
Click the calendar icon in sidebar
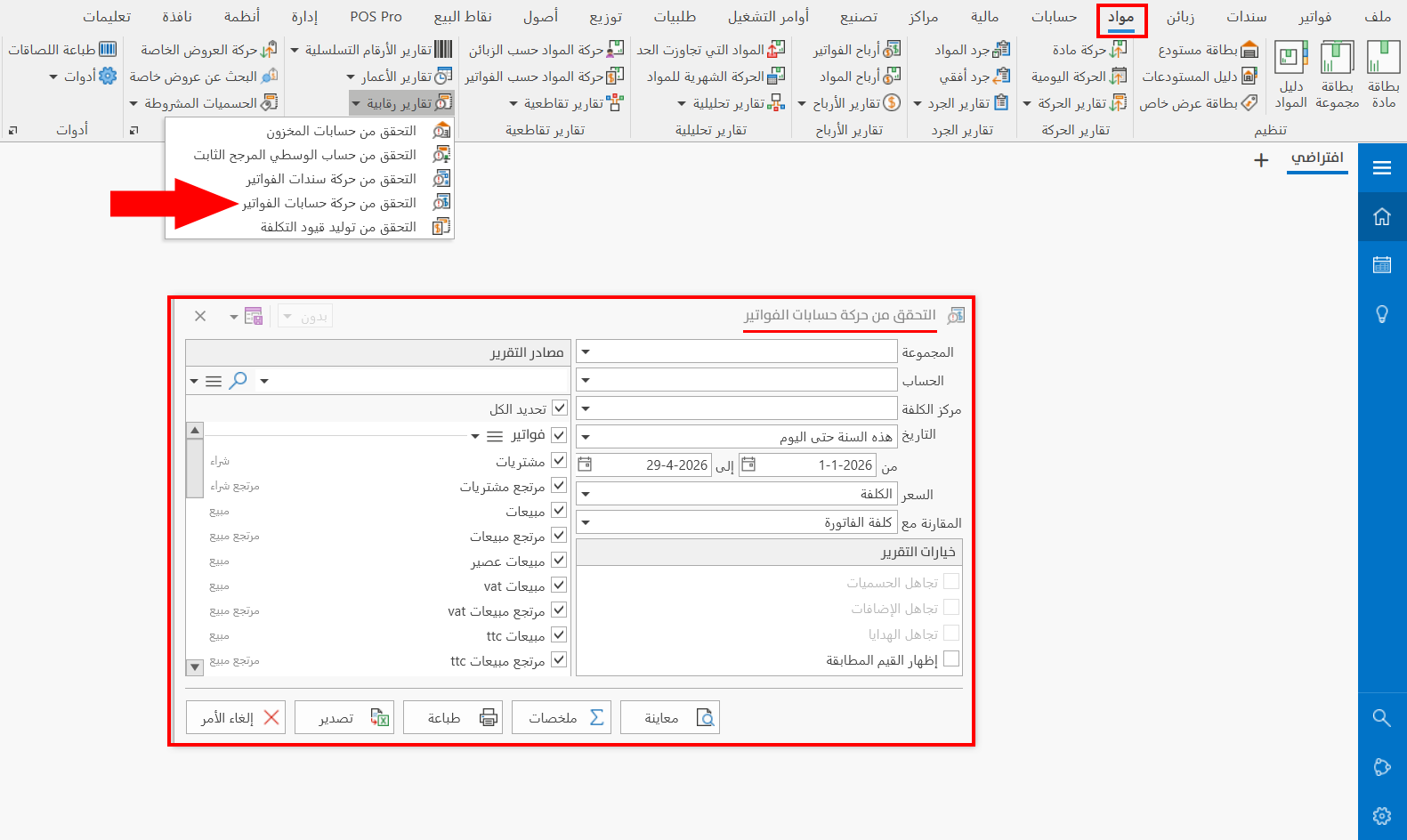pyautogui.click(x=1382, y=264)
